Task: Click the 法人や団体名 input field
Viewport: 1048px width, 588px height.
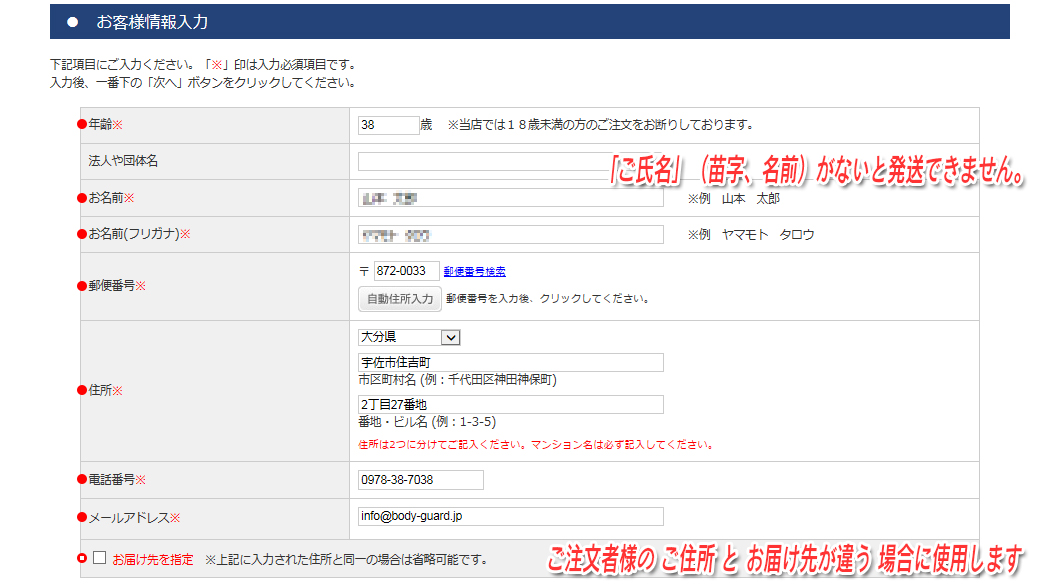Action: pos(511,162)
